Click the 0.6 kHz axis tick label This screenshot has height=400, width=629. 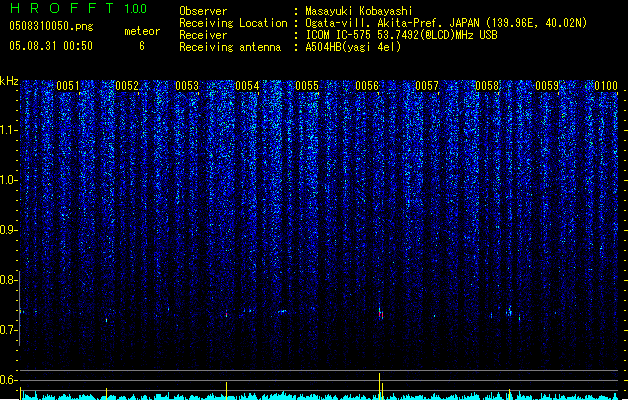pos(9,380)
